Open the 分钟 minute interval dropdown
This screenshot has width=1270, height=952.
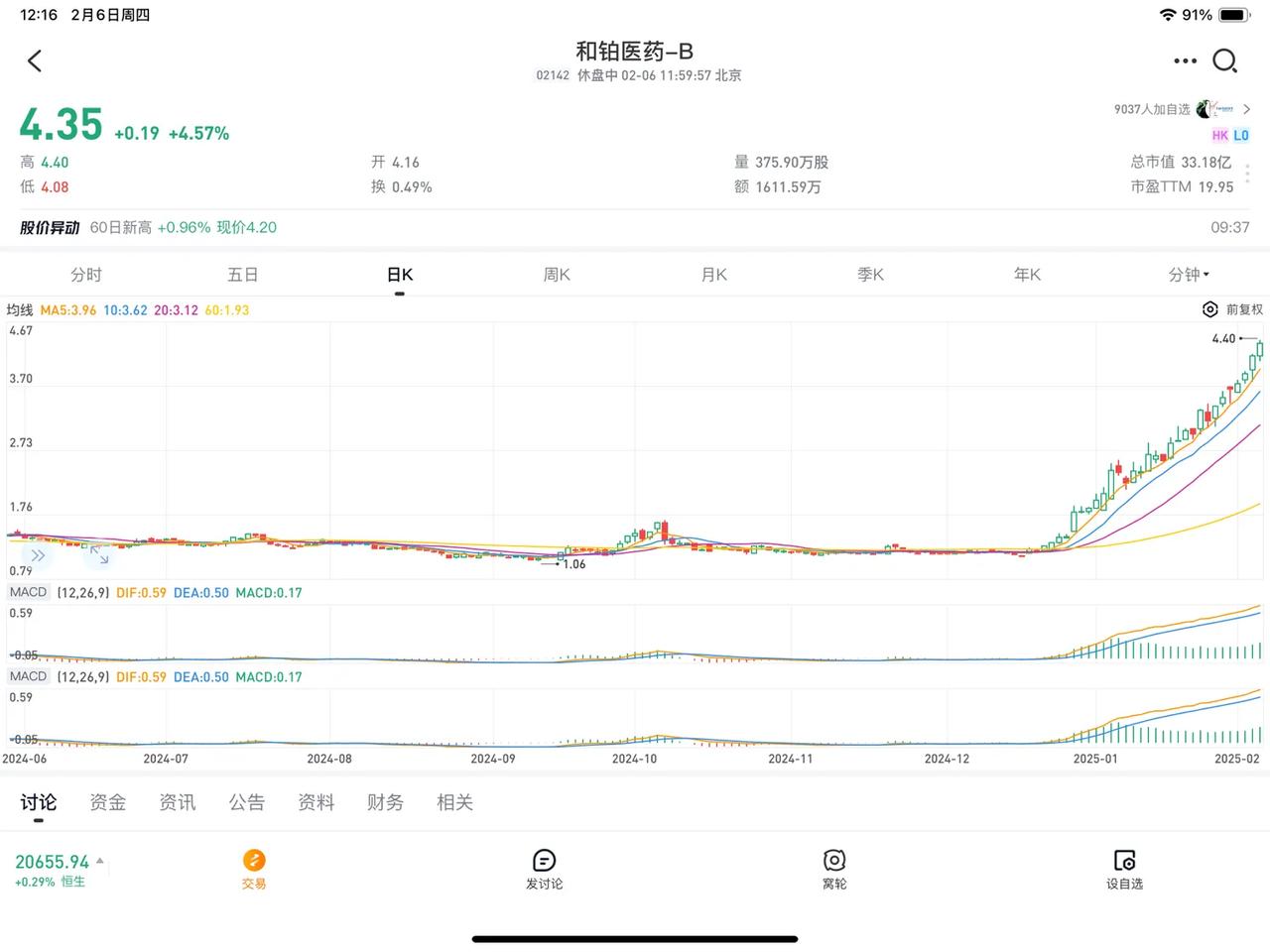click(1189, 275)
